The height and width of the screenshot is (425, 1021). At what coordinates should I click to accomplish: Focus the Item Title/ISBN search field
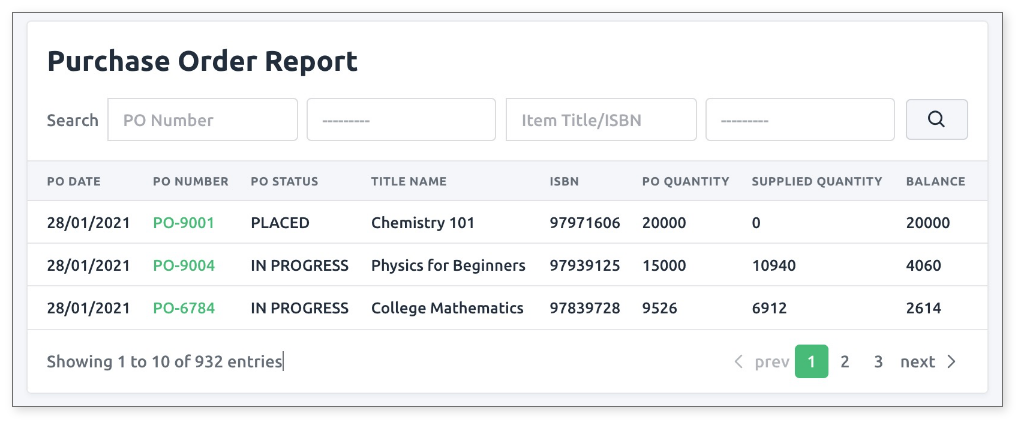(x=601, y=120)
